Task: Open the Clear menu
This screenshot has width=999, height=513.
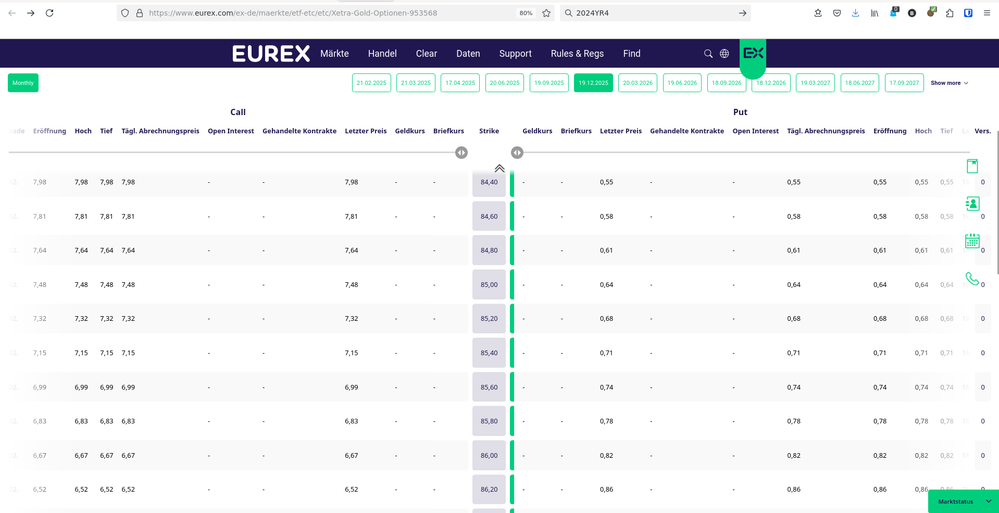Action: click(426, 54)
